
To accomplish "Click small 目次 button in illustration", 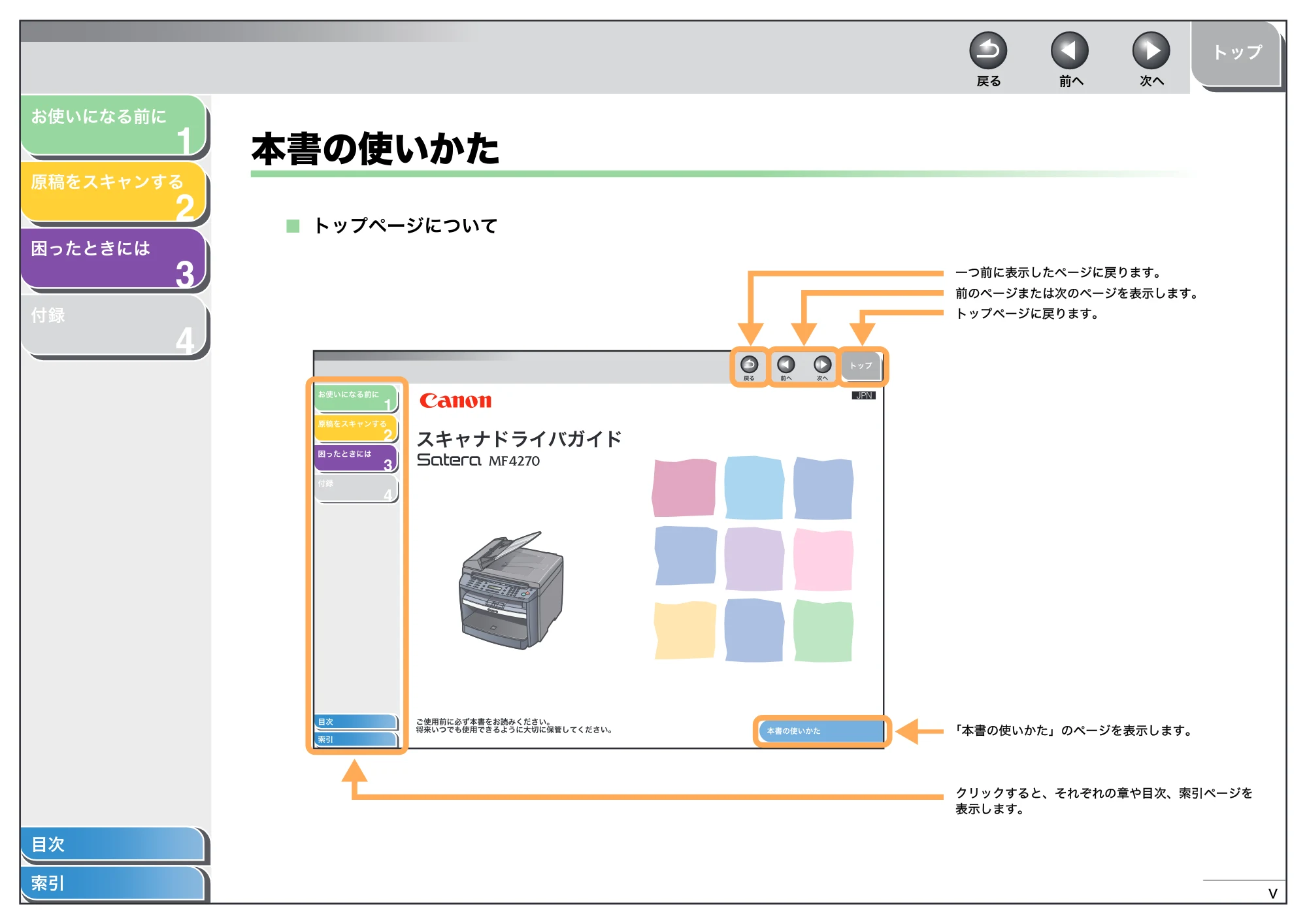I will [x=356, y=721].
